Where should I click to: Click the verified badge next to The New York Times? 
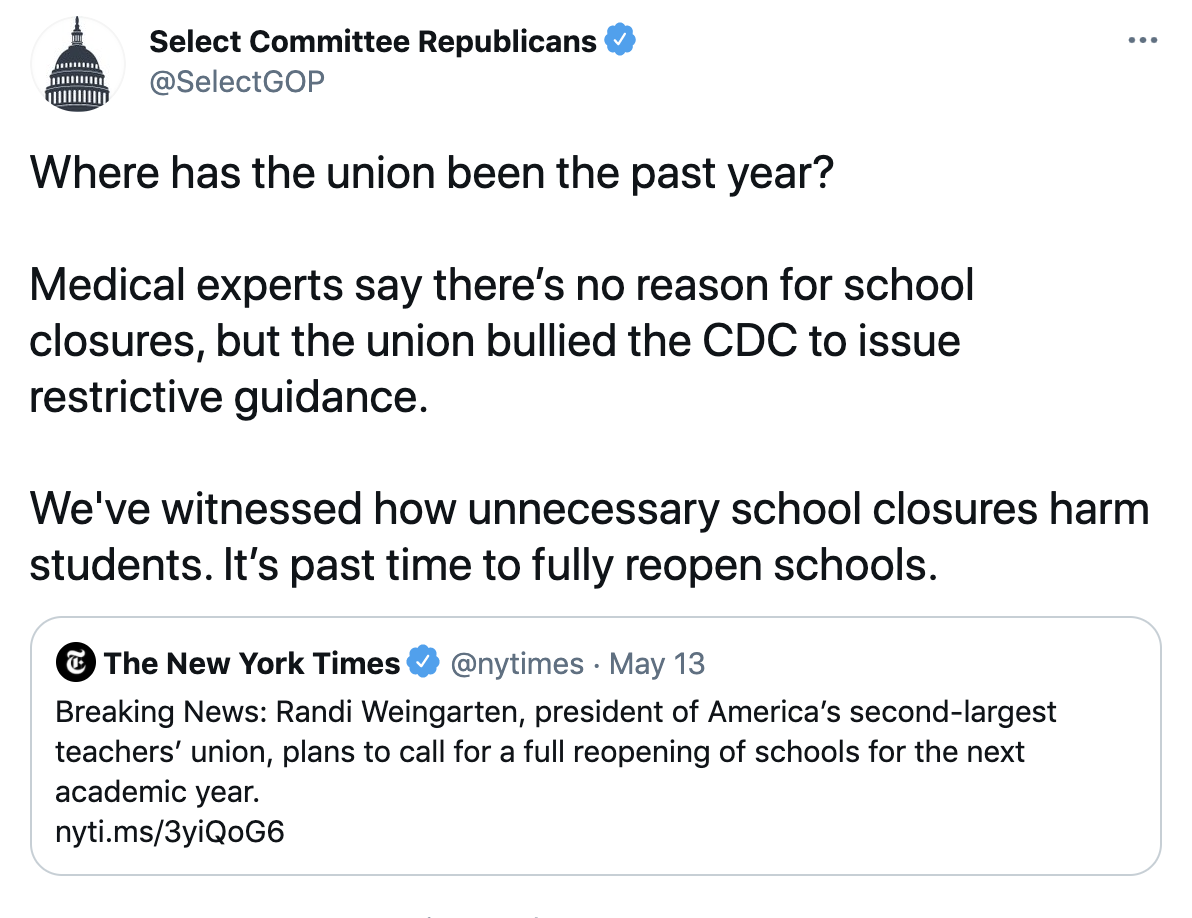click(x=425, y=663)
